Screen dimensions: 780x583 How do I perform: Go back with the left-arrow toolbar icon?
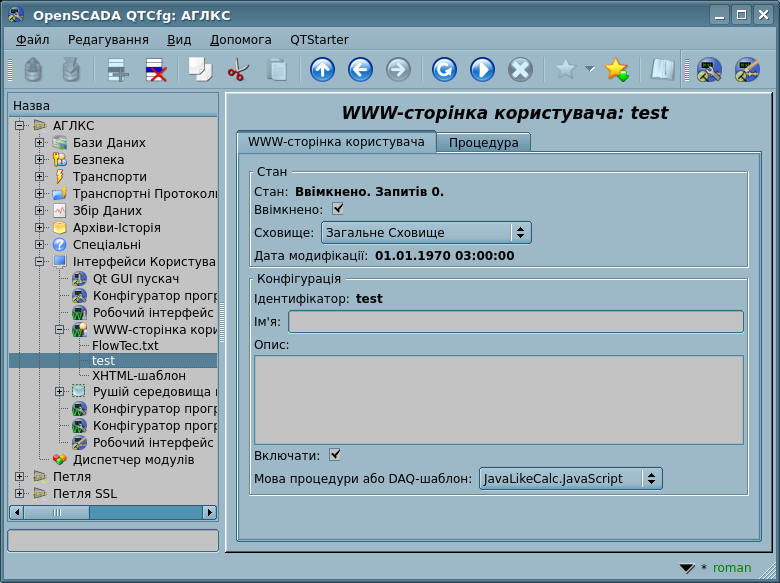[360, 70]
